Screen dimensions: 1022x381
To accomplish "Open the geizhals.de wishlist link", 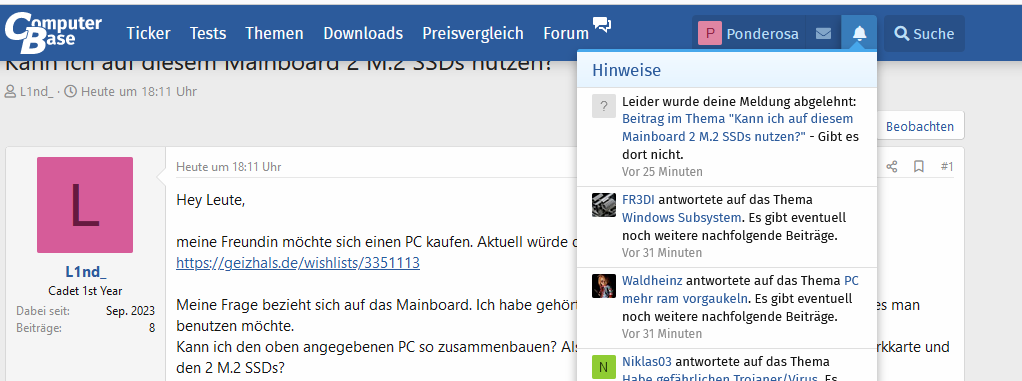I will coord(298,263).
